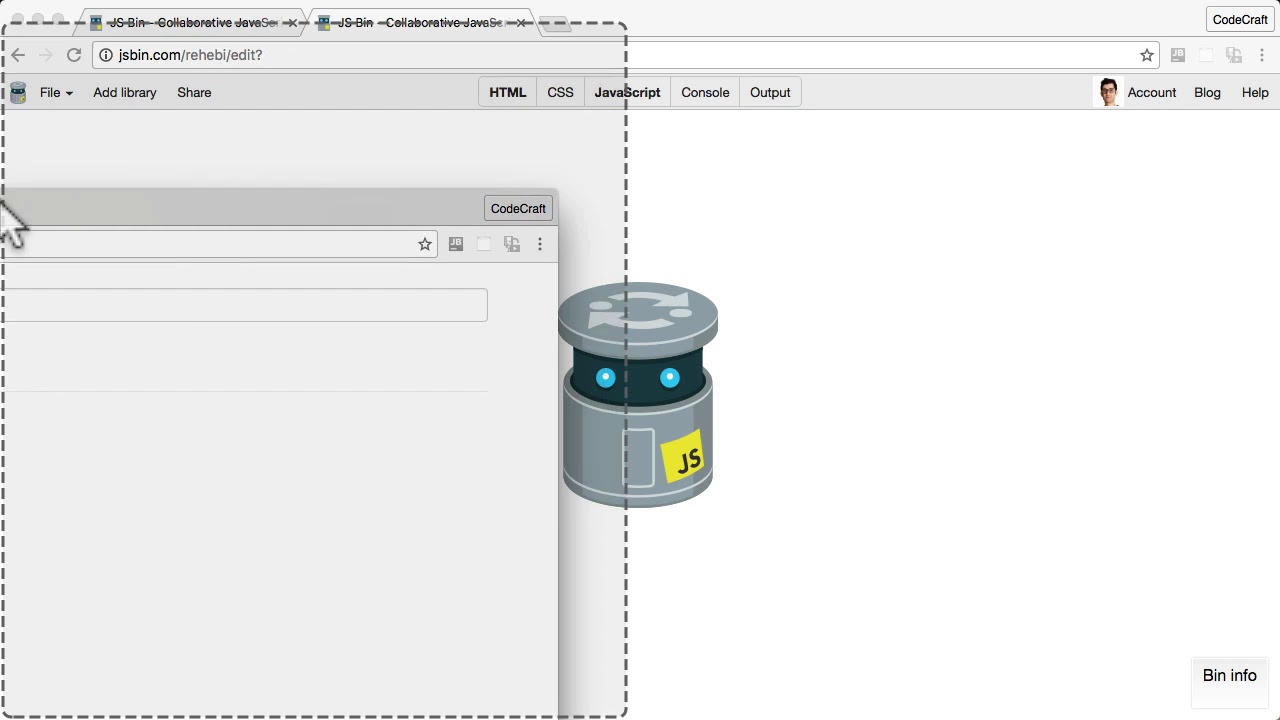
Task: Close the second JS Bin tab
Action: pos(520,22)
